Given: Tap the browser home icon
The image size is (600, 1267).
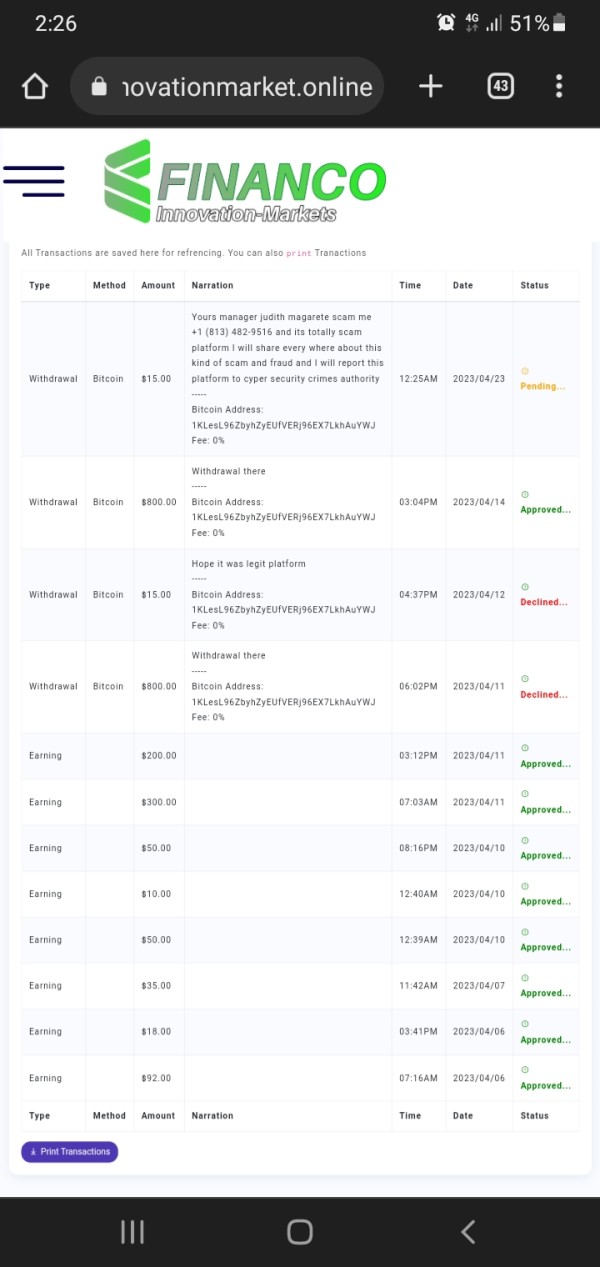Looking at the screenshot, I should pos(35,87).
